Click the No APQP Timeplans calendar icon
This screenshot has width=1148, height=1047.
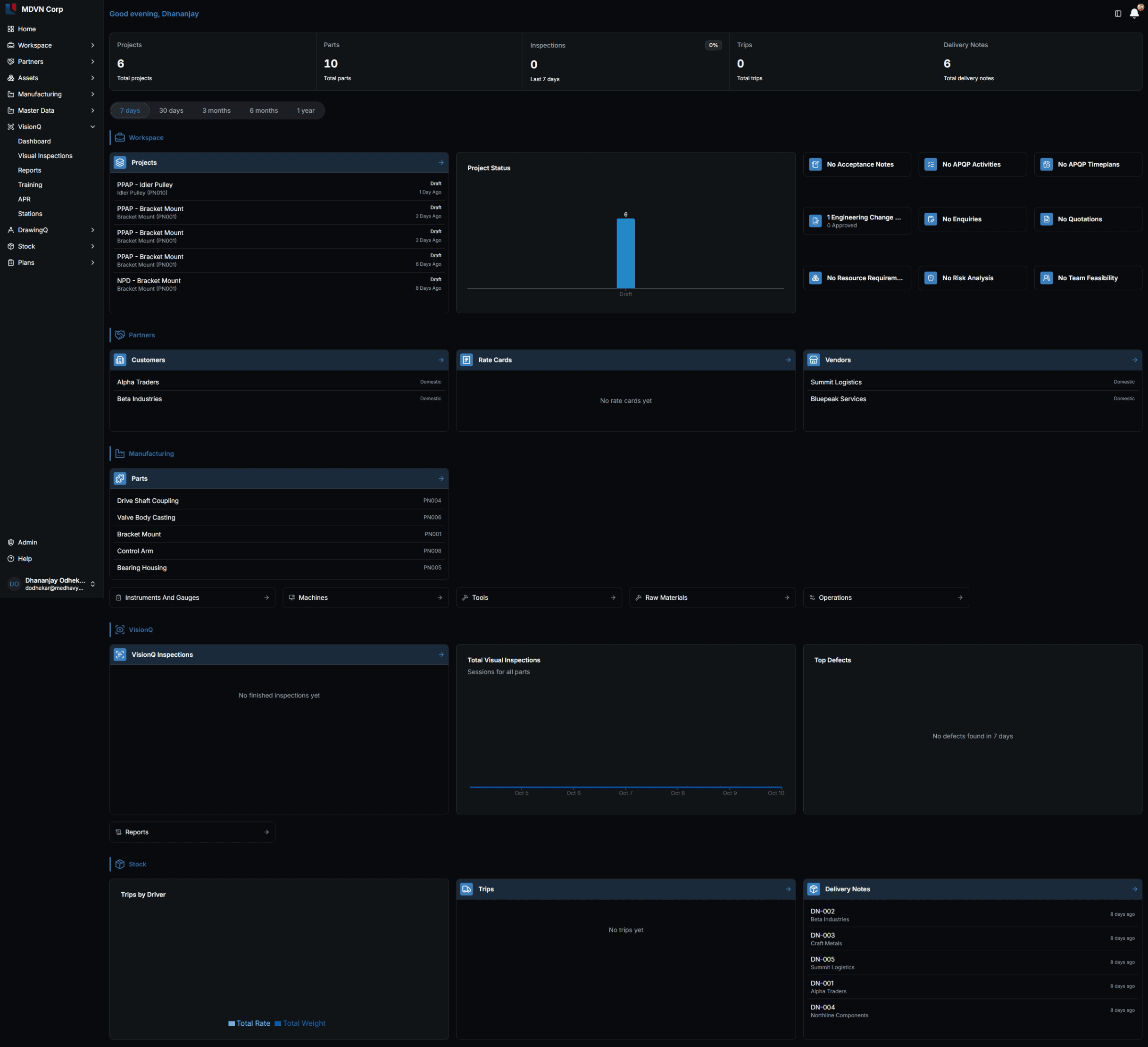pyautogui.click(x=1047, y=165)
